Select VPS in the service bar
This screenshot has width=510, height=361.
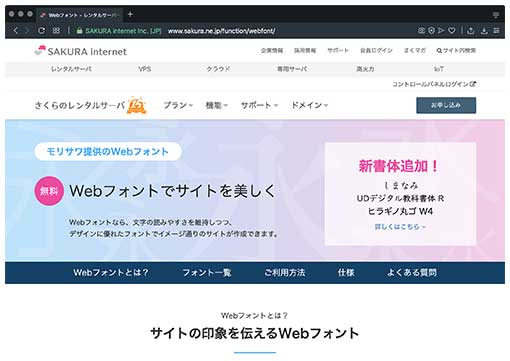tap(145, 69)
